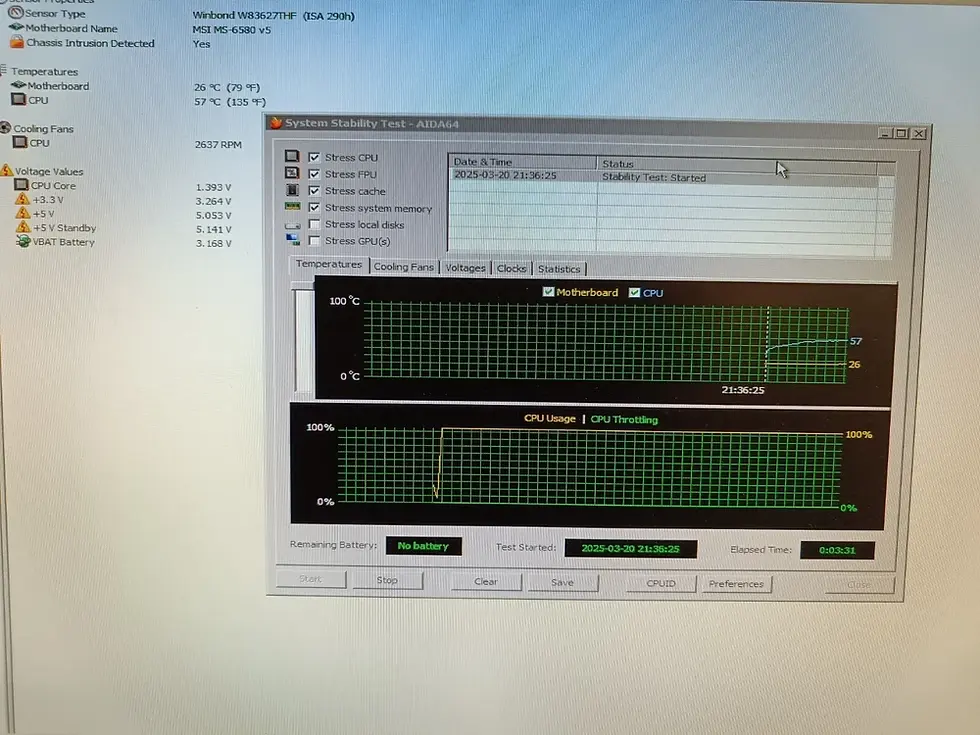Stop the stability test
The width and height of the screenshot is (980, 735).
tap(388, 580)
